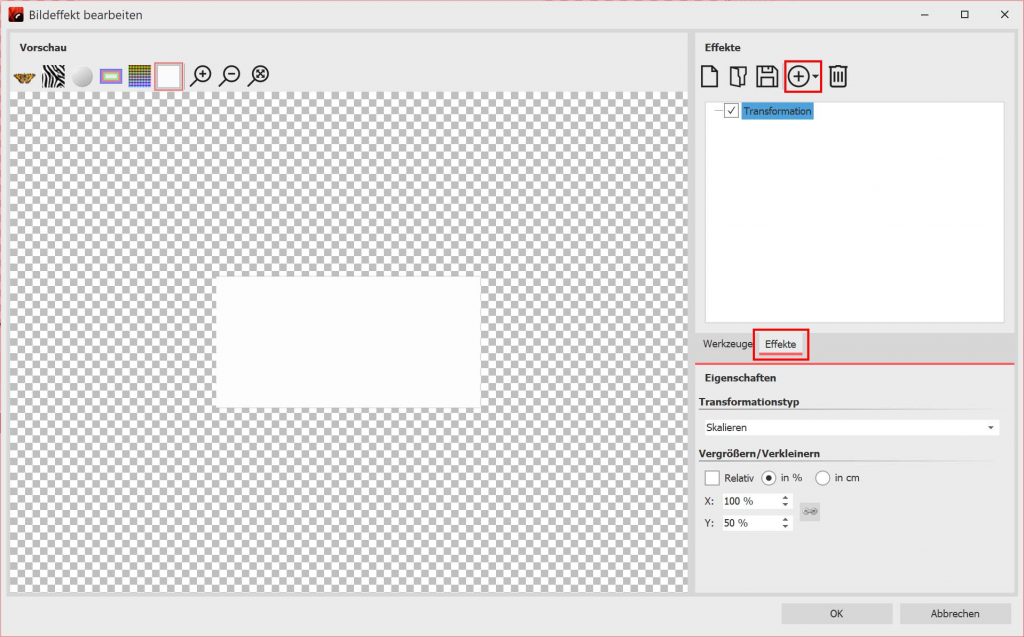Fit preview to window with magnifier

[x=259, y=76]
